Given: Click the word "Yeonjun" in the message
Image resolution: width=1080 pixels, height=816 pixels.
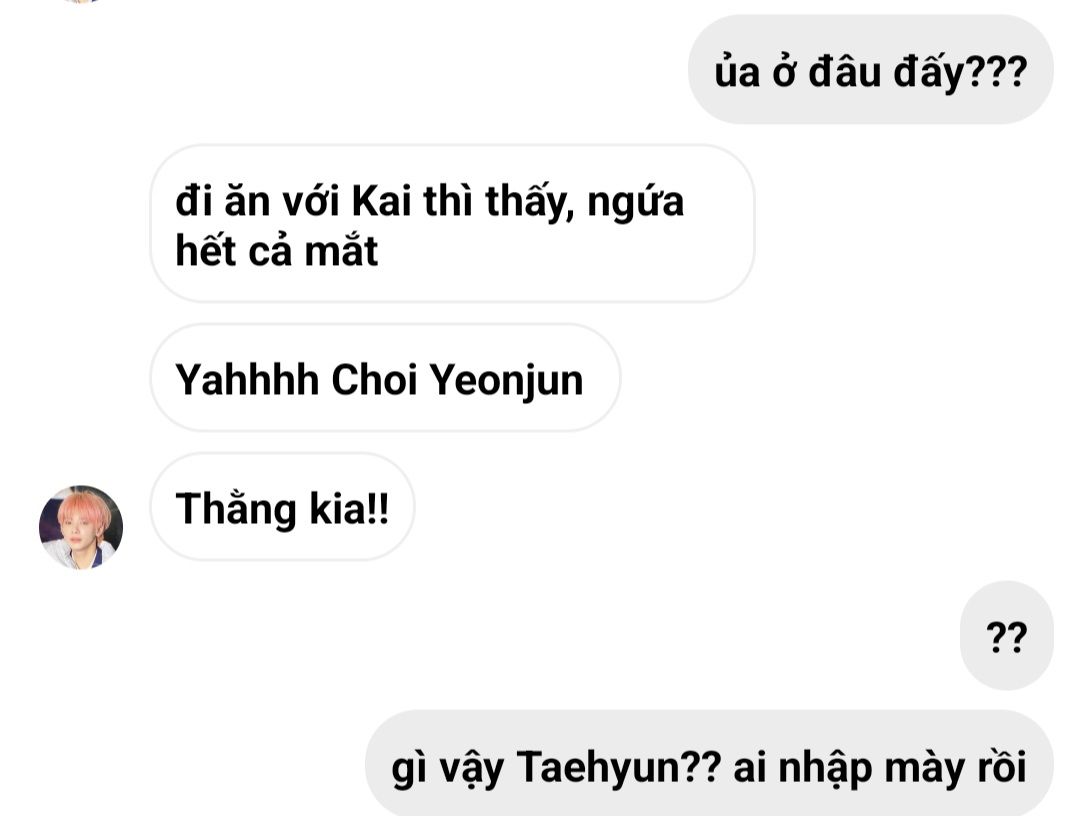Looking at the screenshot, I should click(506, 381).
